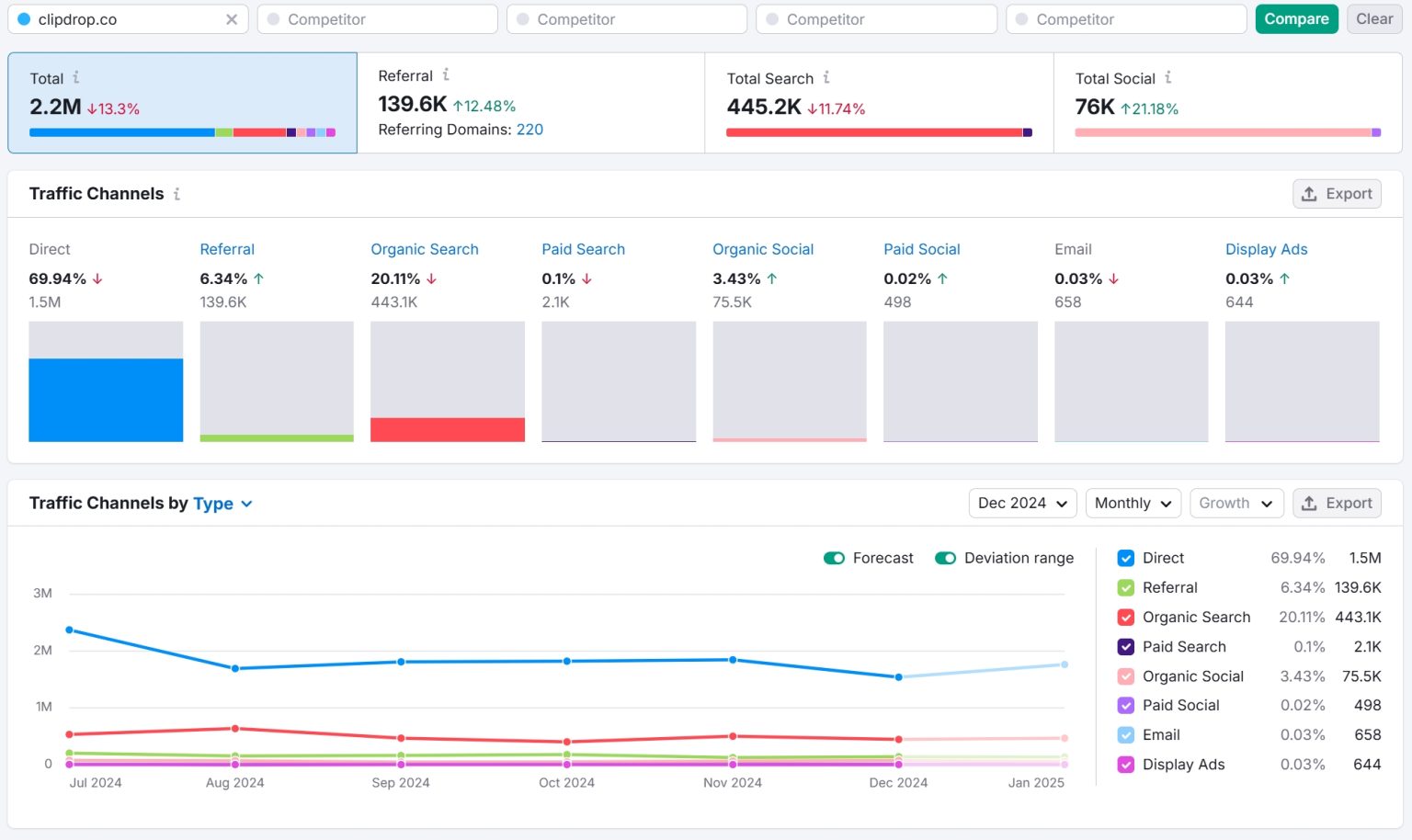Expand the Type selector dropdown
This screenshot has height=840, width=1412.
(x=223, y=504)
